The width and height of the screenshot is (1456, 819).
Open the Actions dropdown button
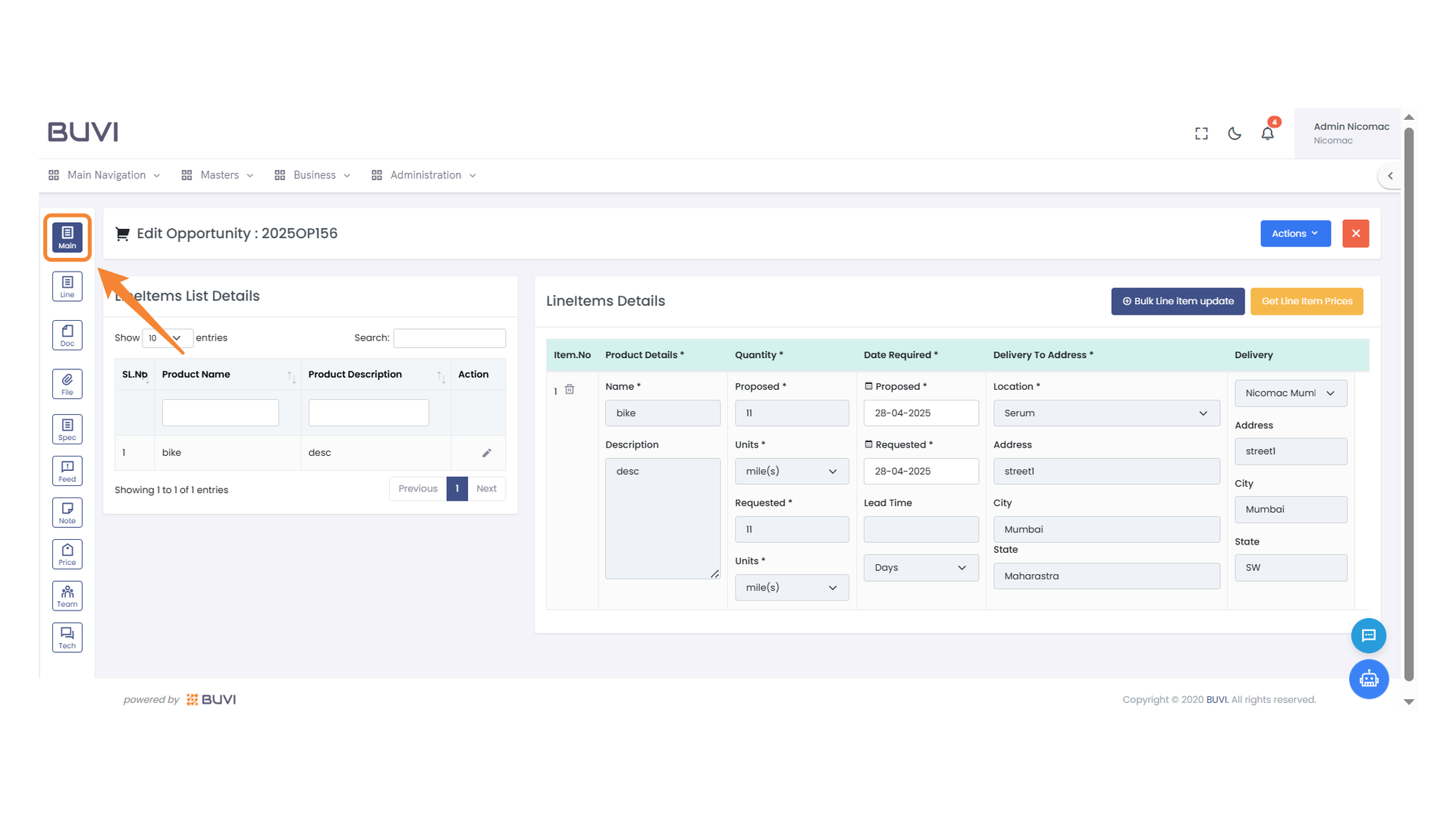[1294, 234]
